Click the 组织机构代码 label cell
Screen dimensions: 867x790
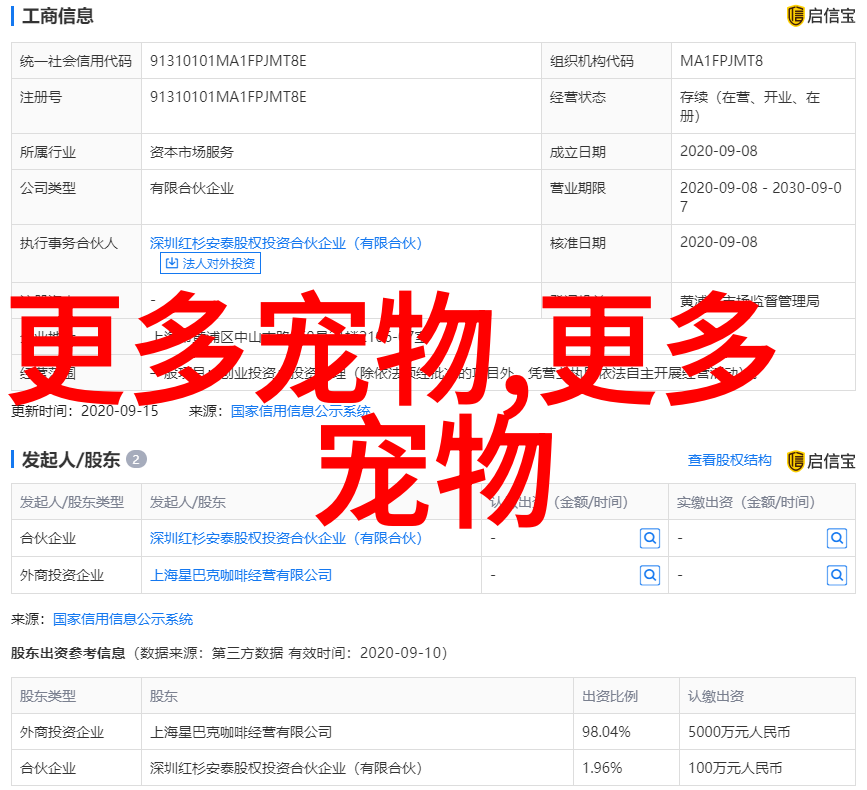click(x=606, y=61)
